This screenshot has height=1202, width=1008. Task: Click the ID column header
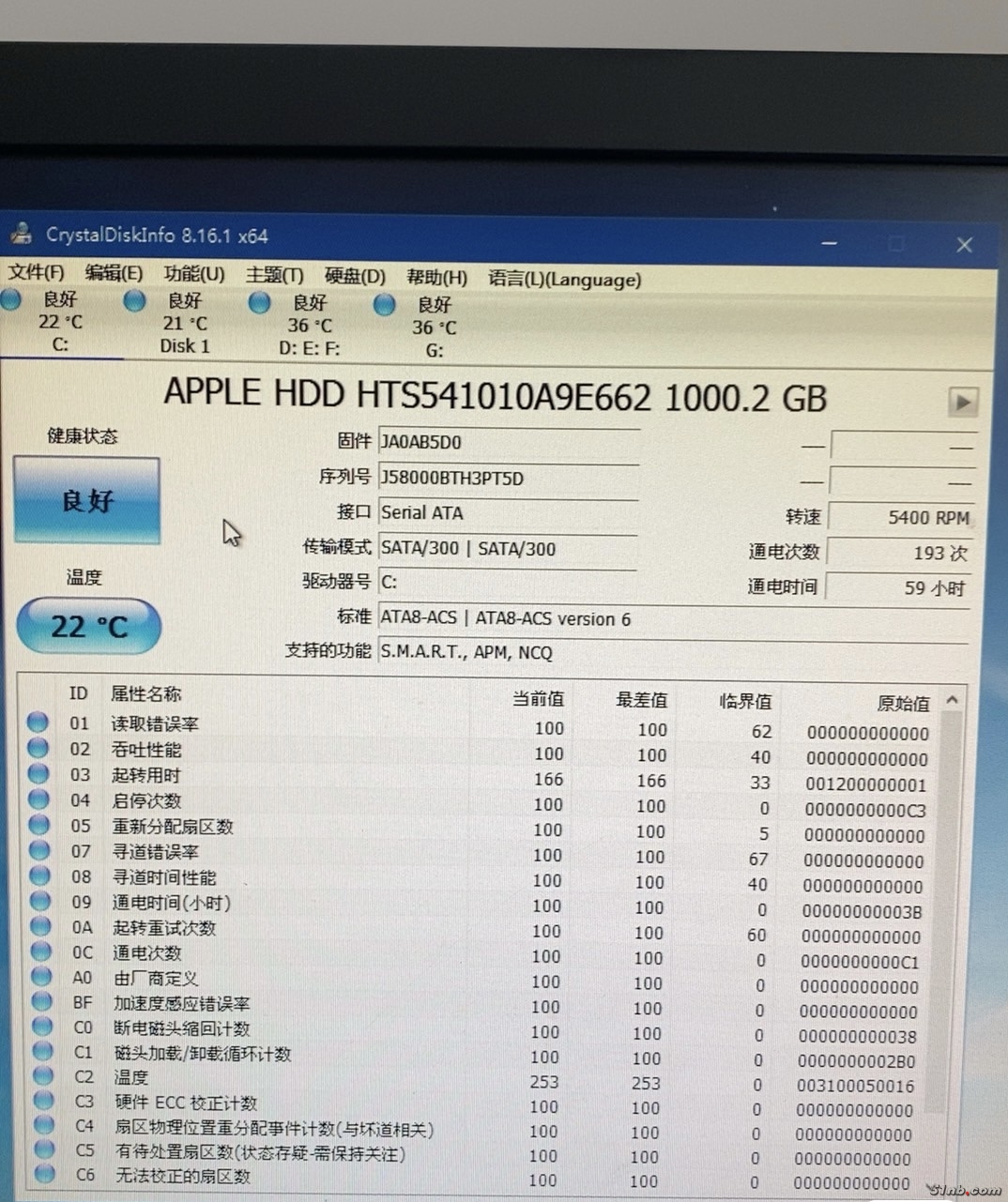(78, 693)
